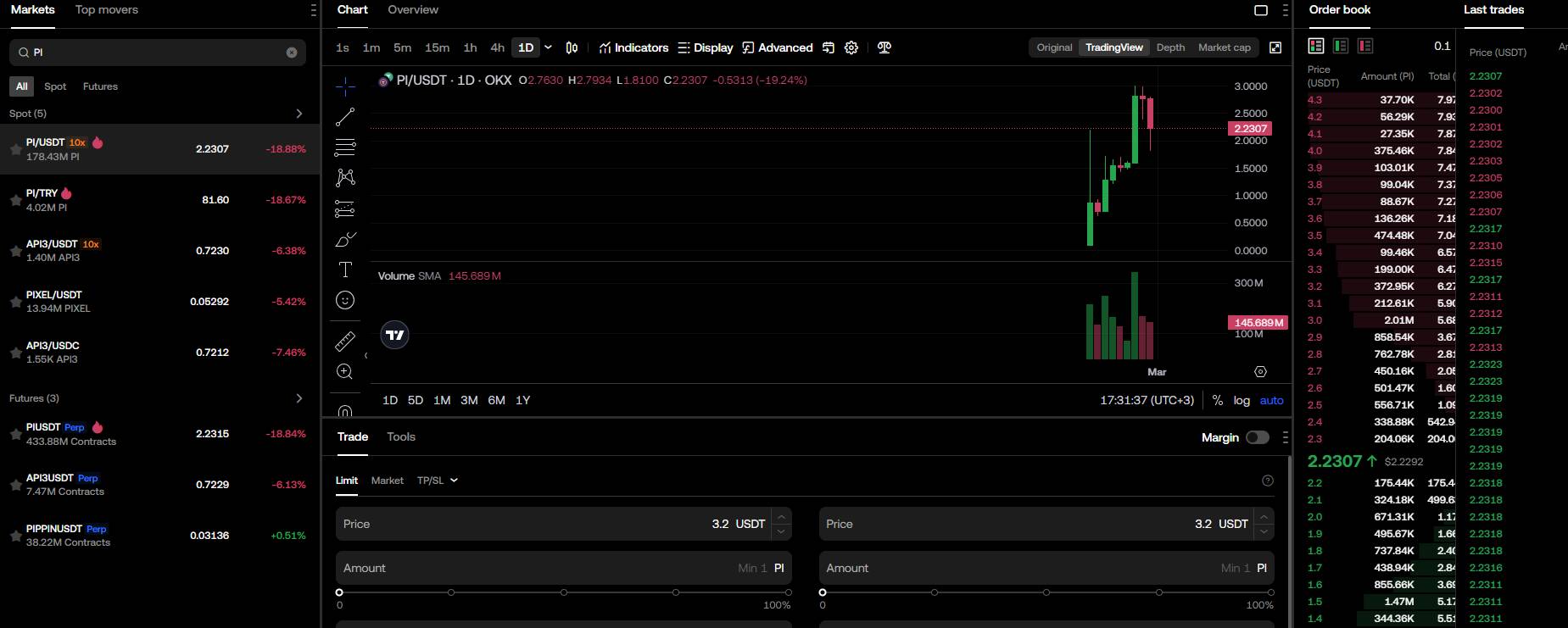The image size is (1568, 628).
Task: Show bids-only order book view
Action: [1341, 46]
